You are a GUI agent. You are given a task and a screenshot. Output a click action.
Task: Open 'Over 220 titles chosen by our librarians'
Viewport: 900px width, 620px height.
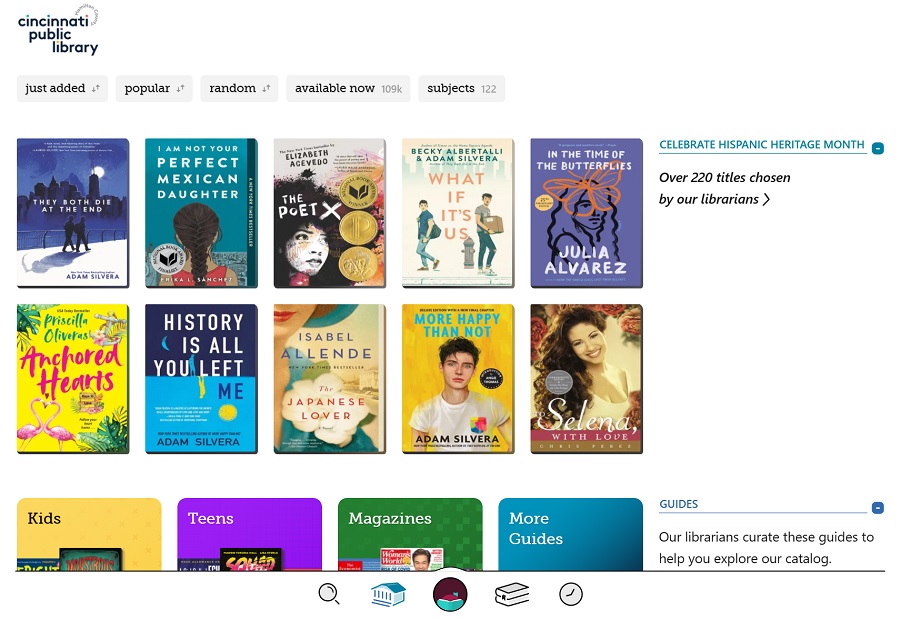[724, 188]
